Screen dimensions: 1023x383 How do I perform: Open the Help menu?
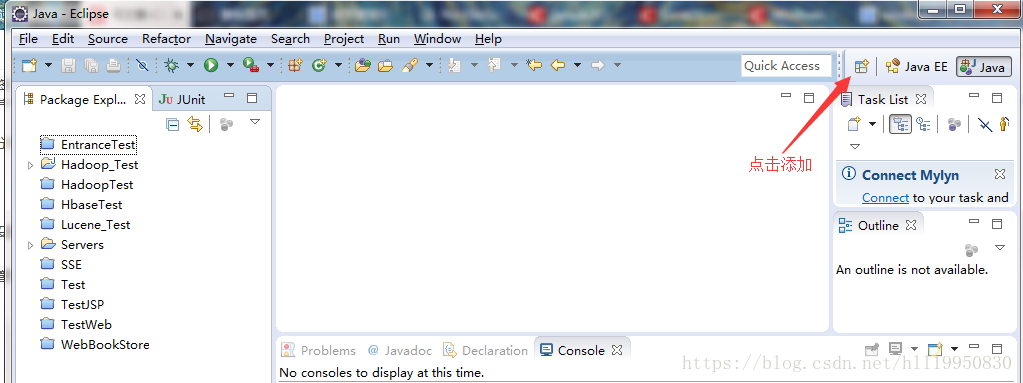pos(488,39)
